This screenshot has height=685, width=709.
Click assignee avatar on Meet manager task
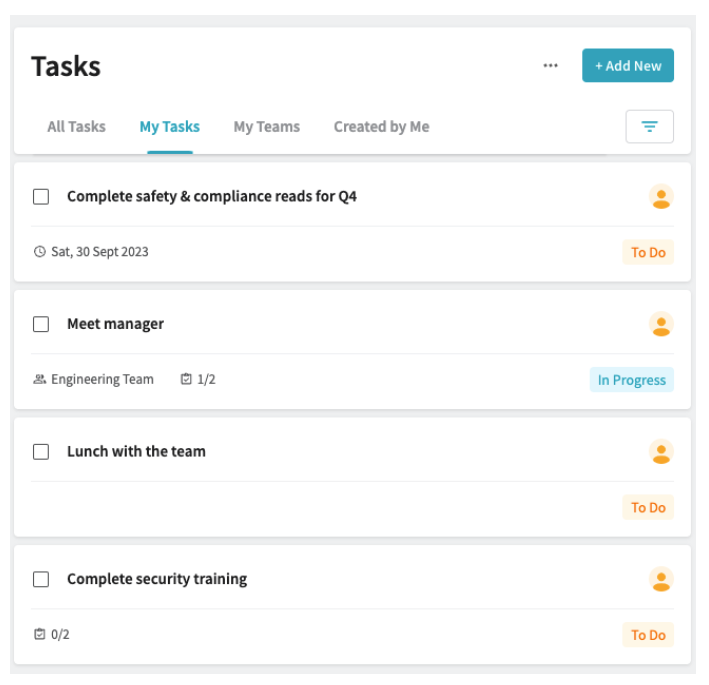pyautogui.click(x=661, y=324)
